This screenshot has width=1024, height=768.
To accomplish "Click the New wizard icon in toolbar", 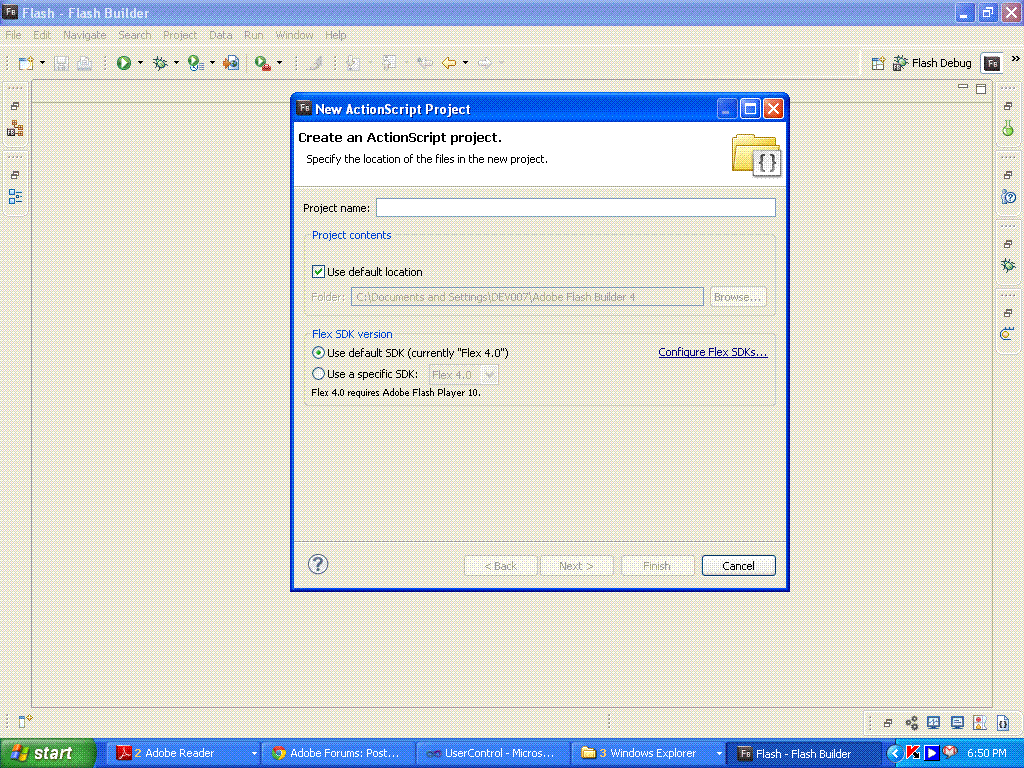I will pos(25,63).
